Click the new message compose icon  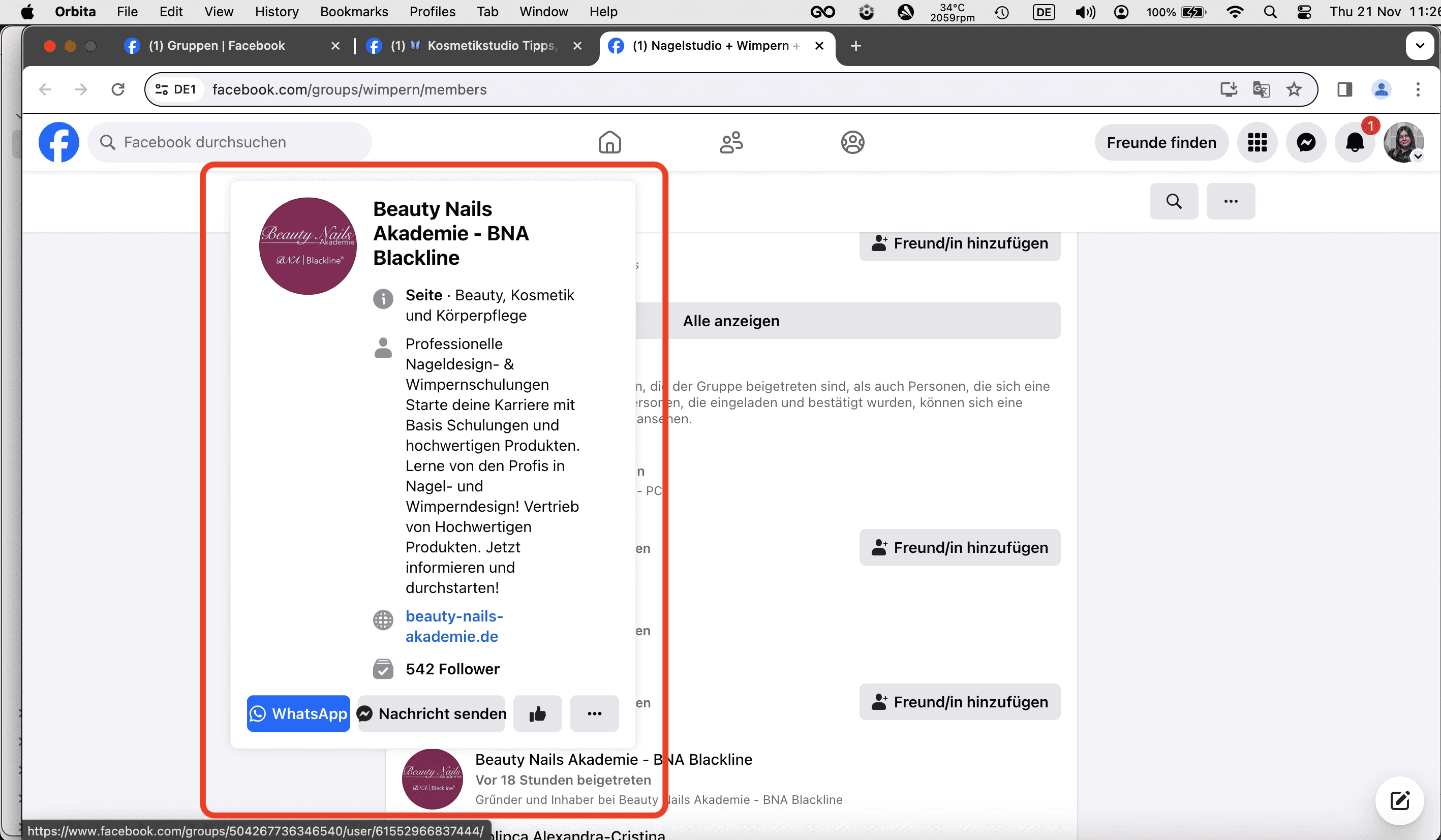pos(1399,800)
